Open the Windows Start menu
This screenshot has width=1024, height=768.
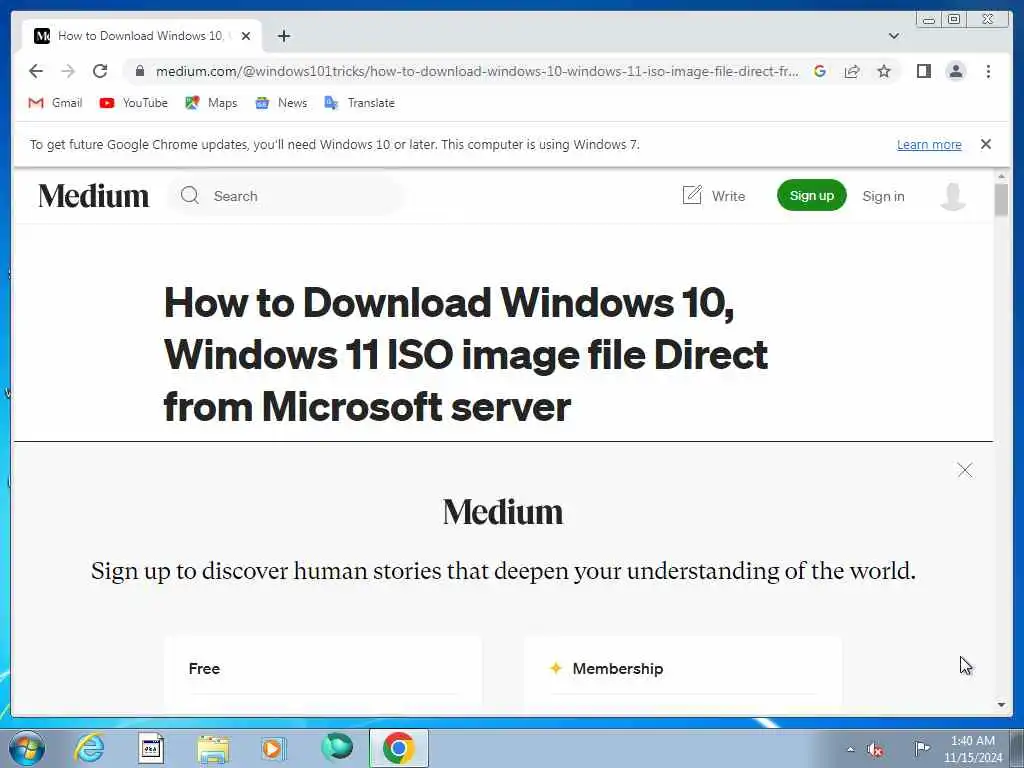point(27,748)
